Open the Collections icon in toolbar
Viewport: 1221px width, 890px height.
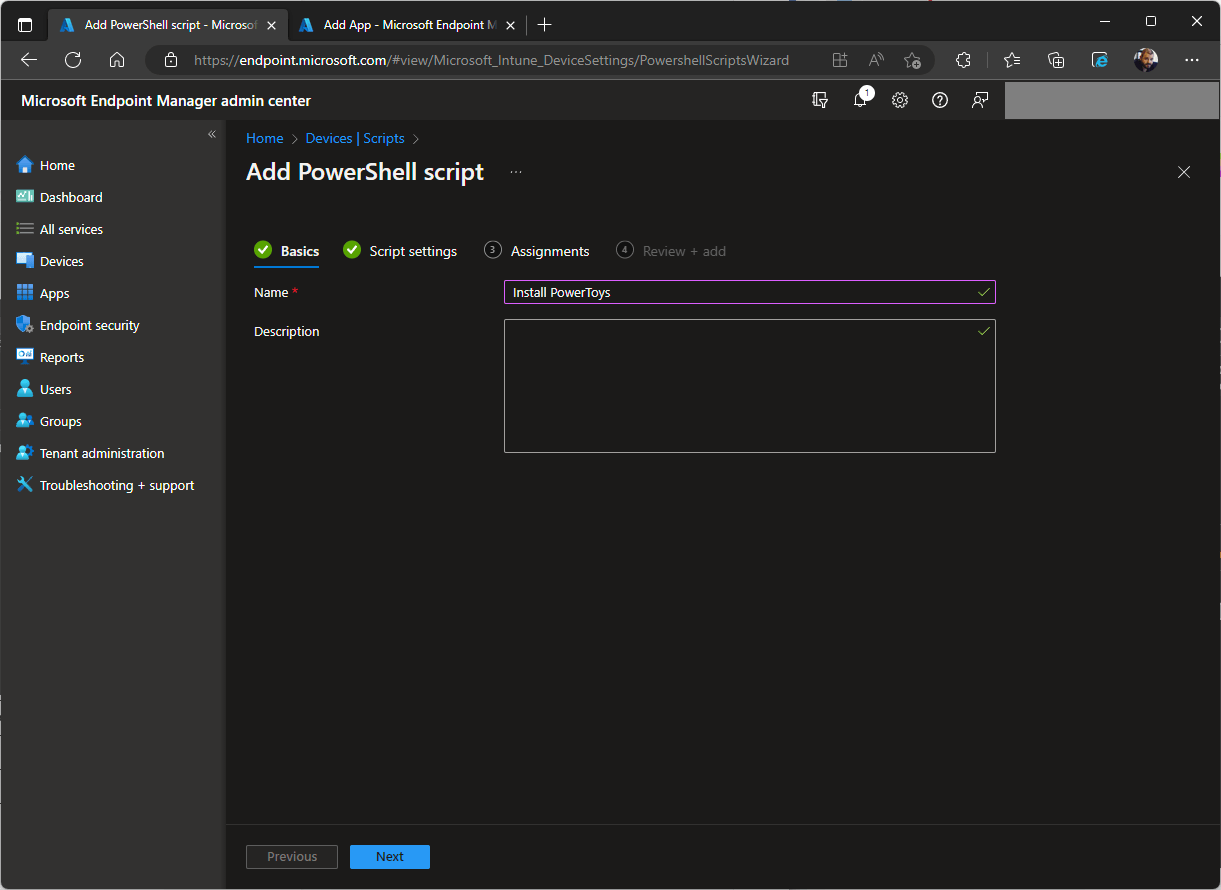point(1056,60)
